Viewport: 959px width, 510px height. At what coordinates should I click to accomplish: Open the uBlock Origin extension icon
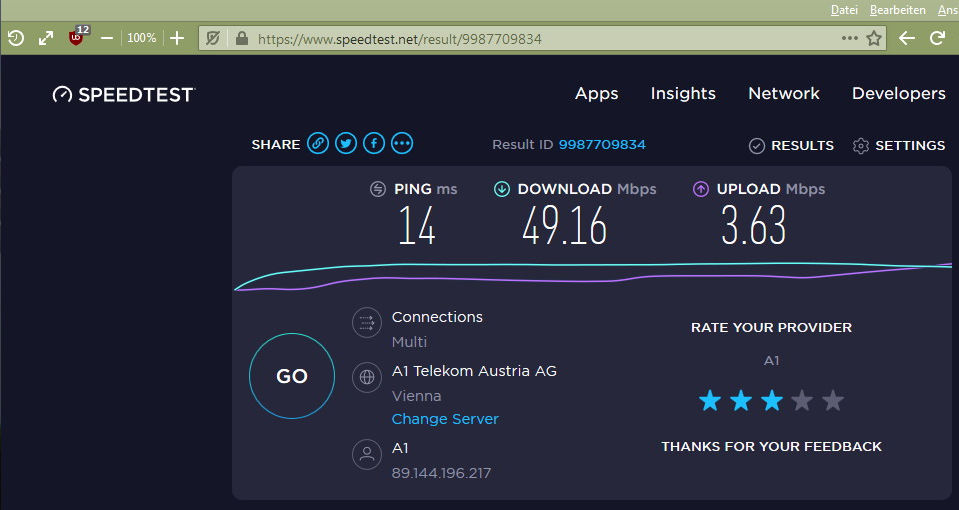pos(78,36)
